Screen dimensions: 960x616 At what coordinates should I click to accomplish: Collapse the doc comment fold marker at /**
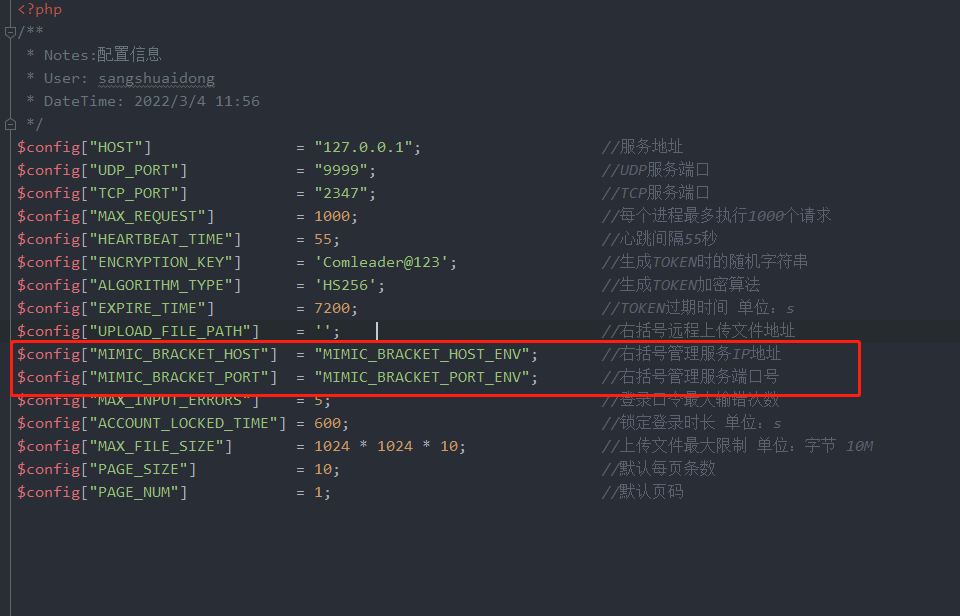10,32
